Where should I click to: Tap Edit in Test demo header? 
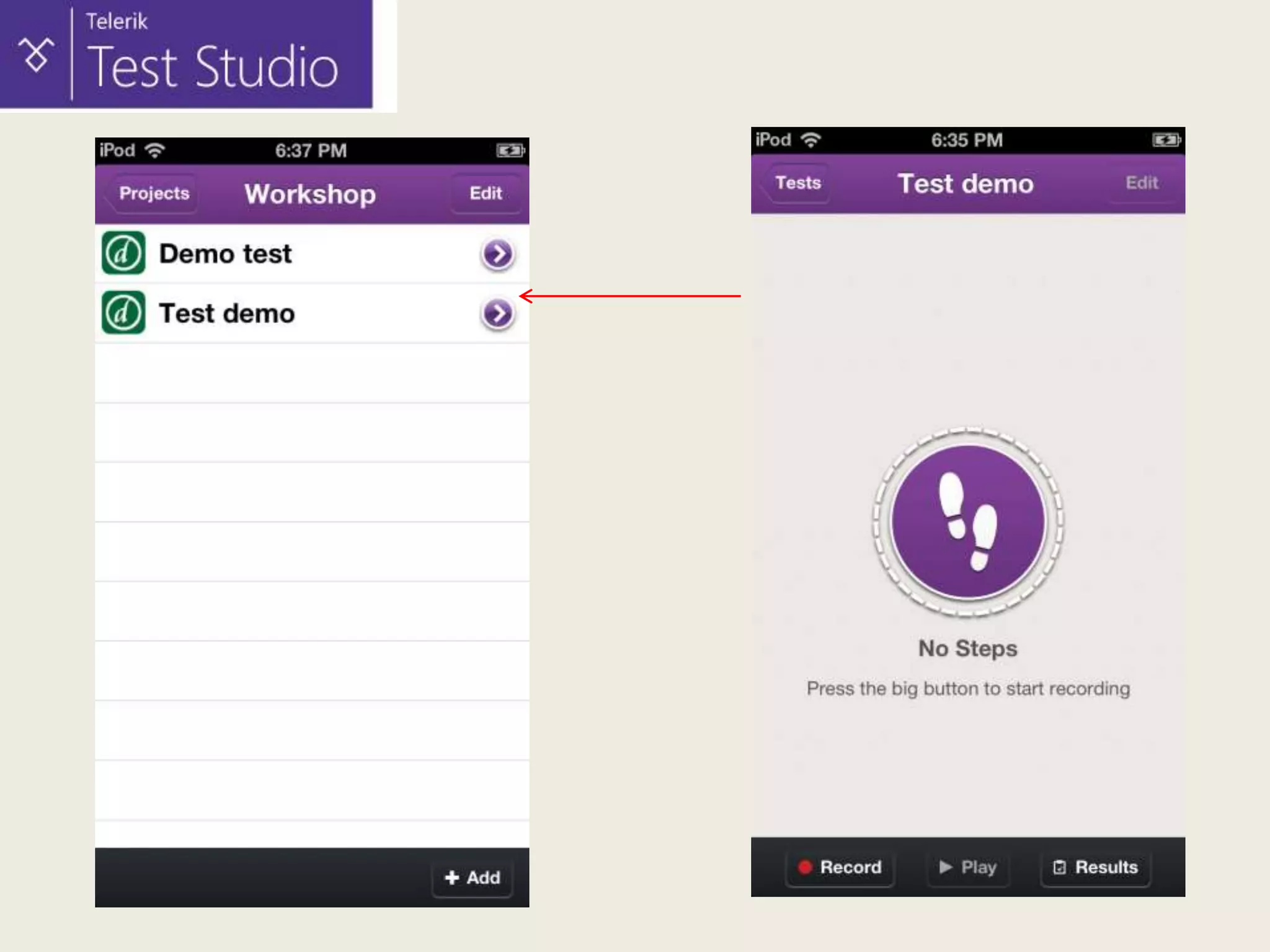pyautogui.click(x=1142, y=183)
